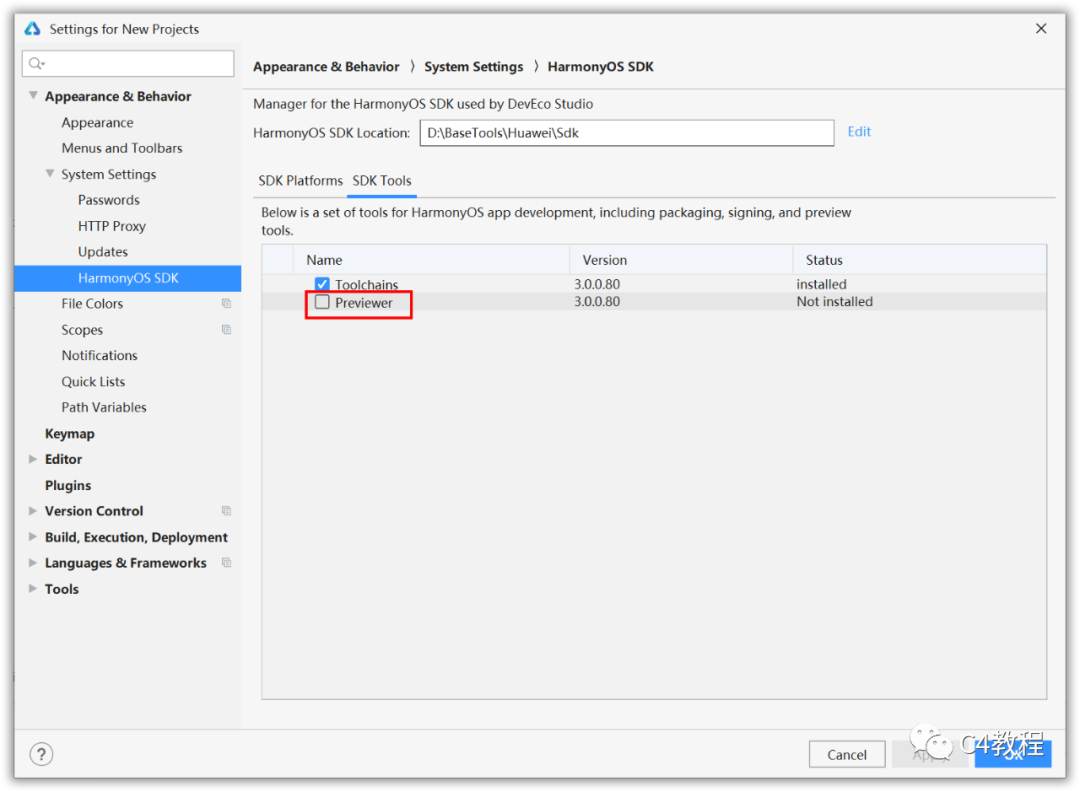Click the Name column header
The height and width of the screenshot is (792, 1080).
pos(431,260)
